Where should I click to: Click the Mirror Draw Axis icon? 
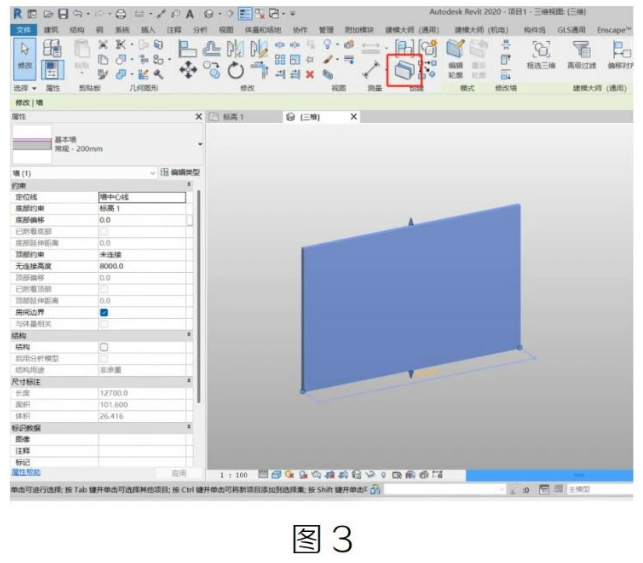pyautogui.click(x=259, y=49)
